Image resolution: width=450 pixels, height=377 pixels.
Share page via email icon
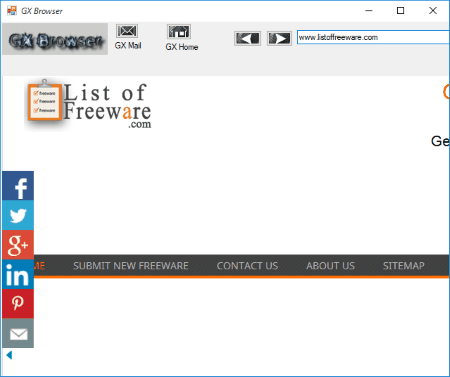(18, 333)
